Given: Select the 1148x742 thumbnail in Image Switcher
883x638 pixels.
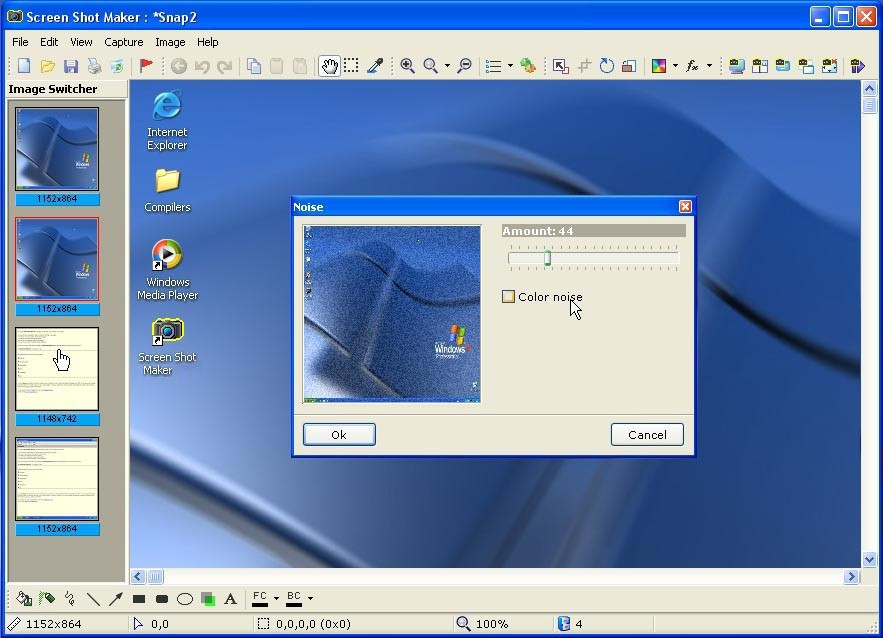Looking at the screenshot, I should click(x=57, y=369).
